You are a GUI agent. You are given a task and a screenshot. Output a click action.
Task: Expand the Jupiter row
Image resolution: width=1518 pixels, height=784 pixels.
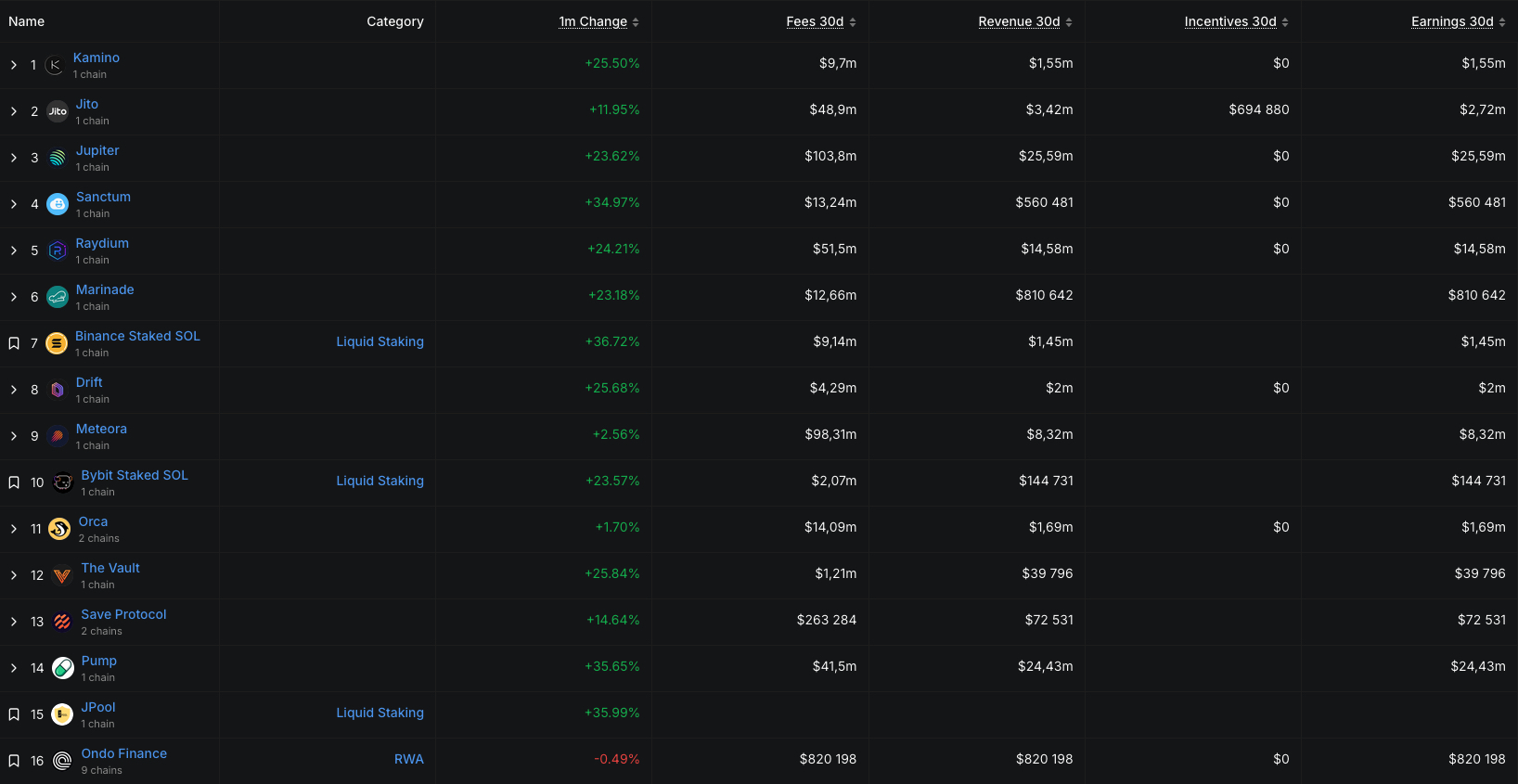[x=14, y=158]
